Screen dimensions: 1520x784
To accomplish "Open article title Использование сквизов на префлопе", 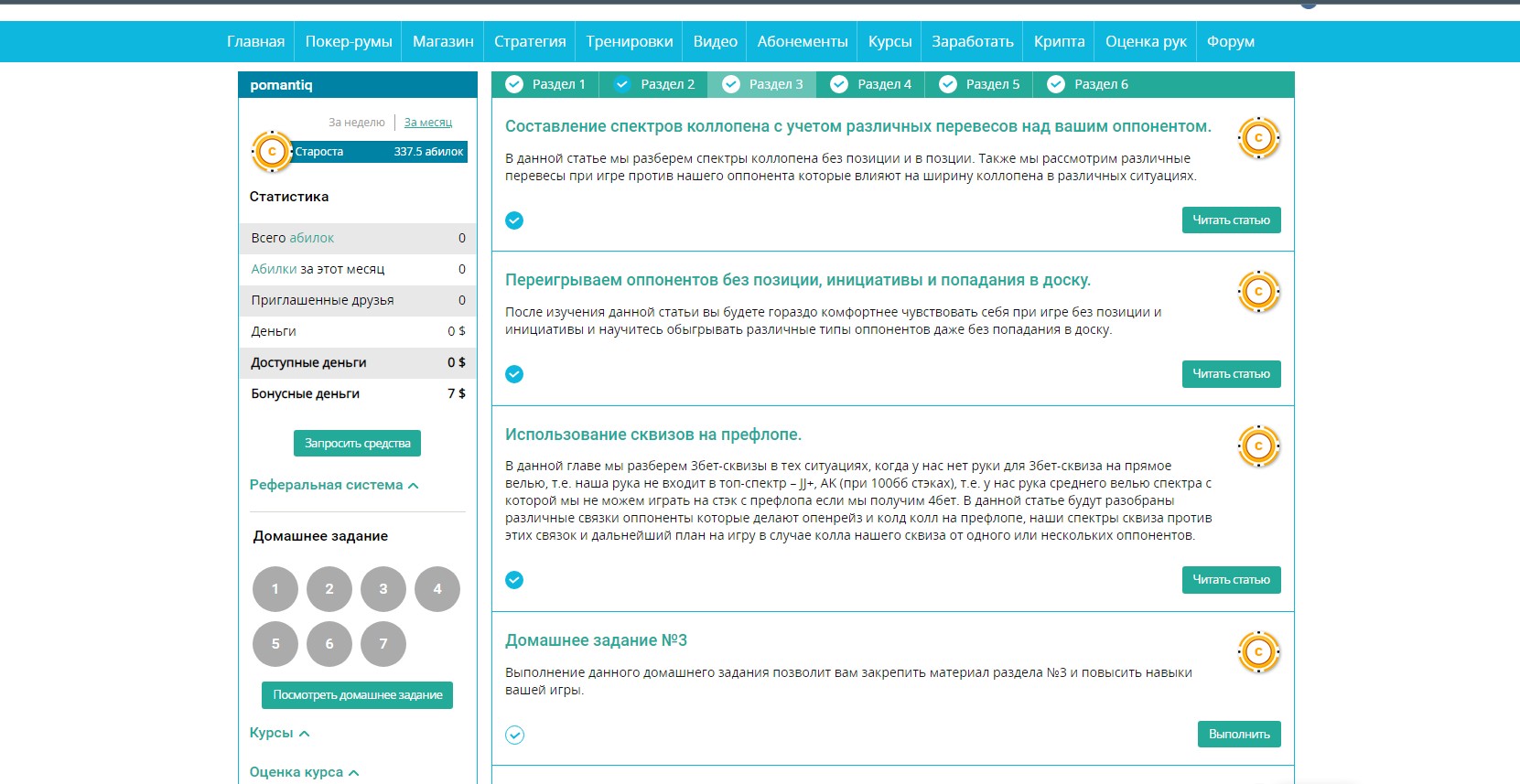I will (x=653, y=435).
